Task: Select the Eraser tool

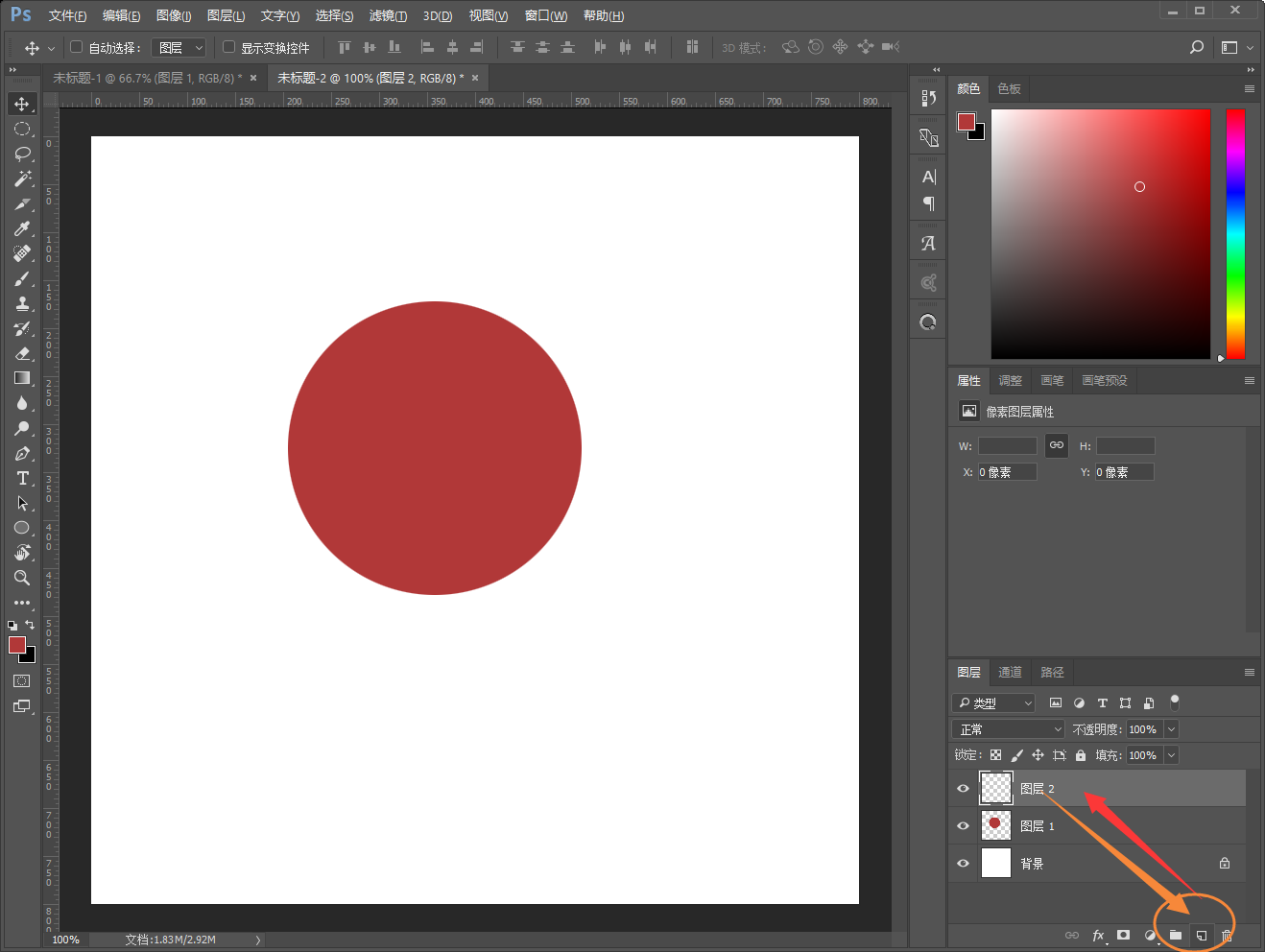Action: point(22,353)
